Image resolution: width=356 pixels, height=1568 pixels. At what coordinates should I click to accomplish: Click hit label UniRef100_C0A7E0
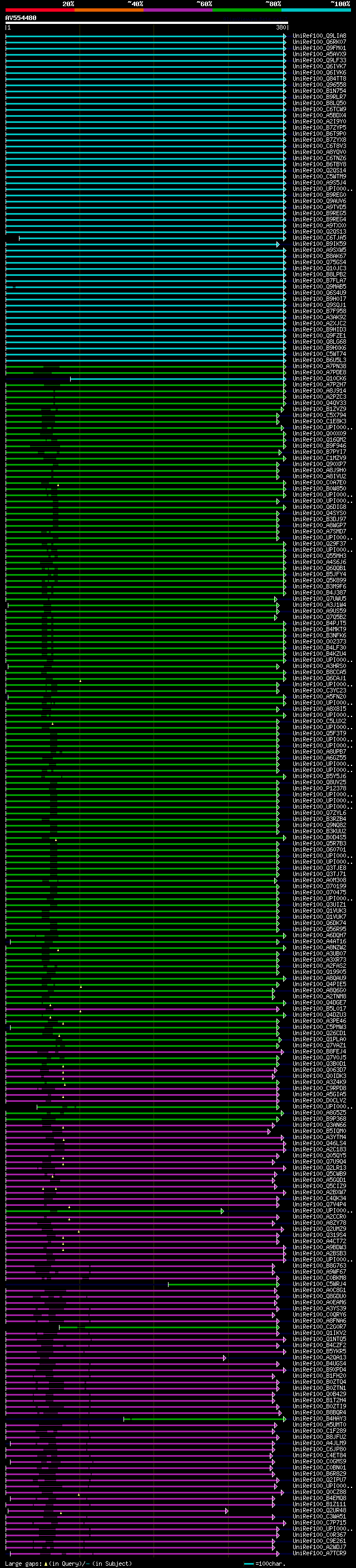[x=319, y=483]
